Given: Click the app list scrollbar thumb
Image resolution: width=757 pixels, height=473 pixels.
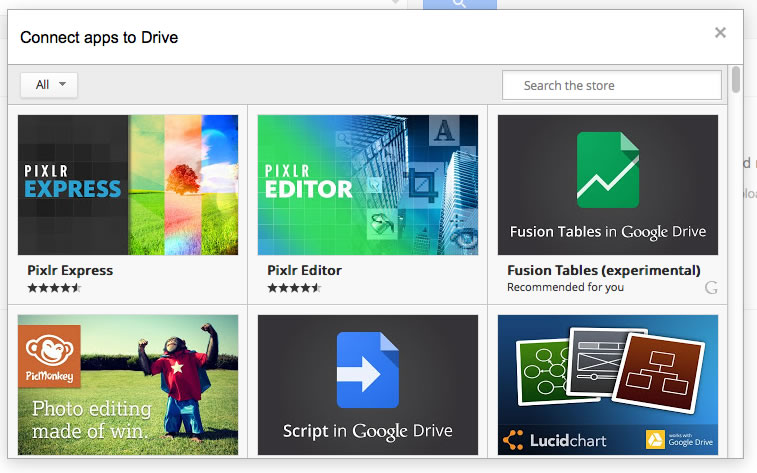Looking at the screenshot, I should [x=736, y=79].
